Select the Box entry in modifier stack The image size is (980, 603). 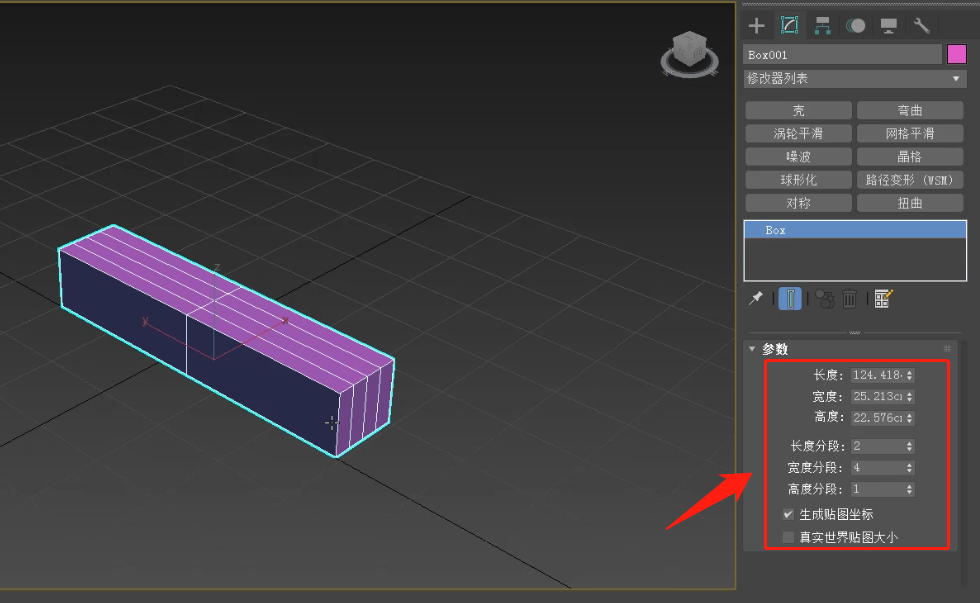[855, 230]
